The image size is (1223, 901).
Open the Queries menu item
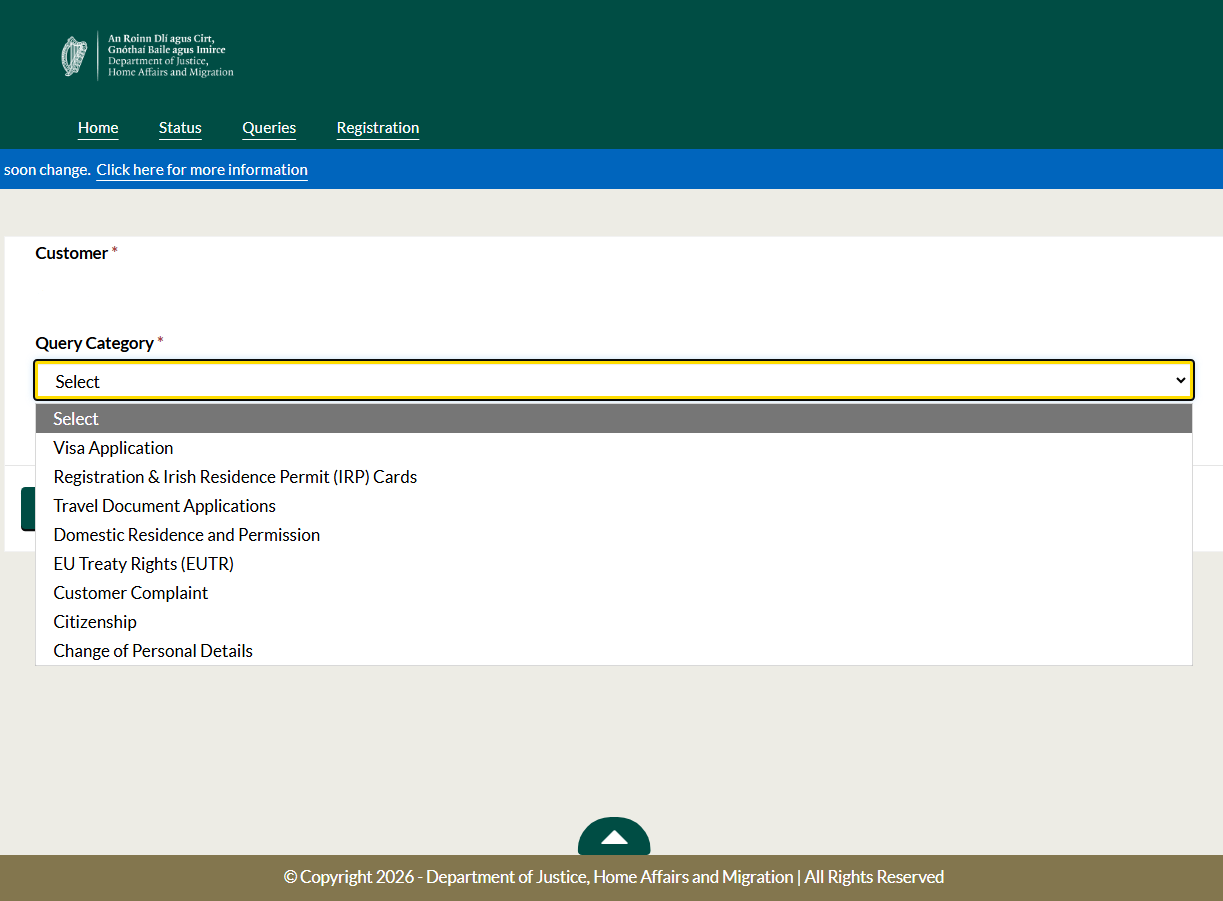(269, 128)
